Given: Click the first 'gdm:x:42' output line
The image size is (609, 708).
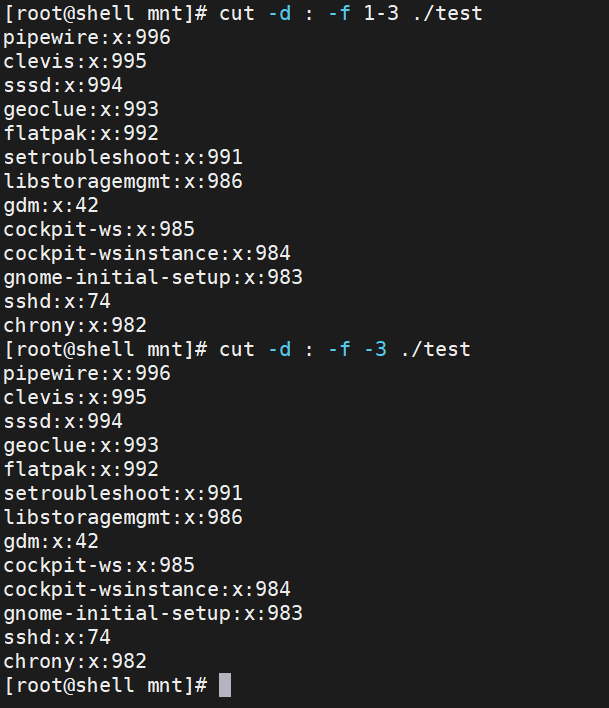Looking at the screenshot, I should coord(51,206).
